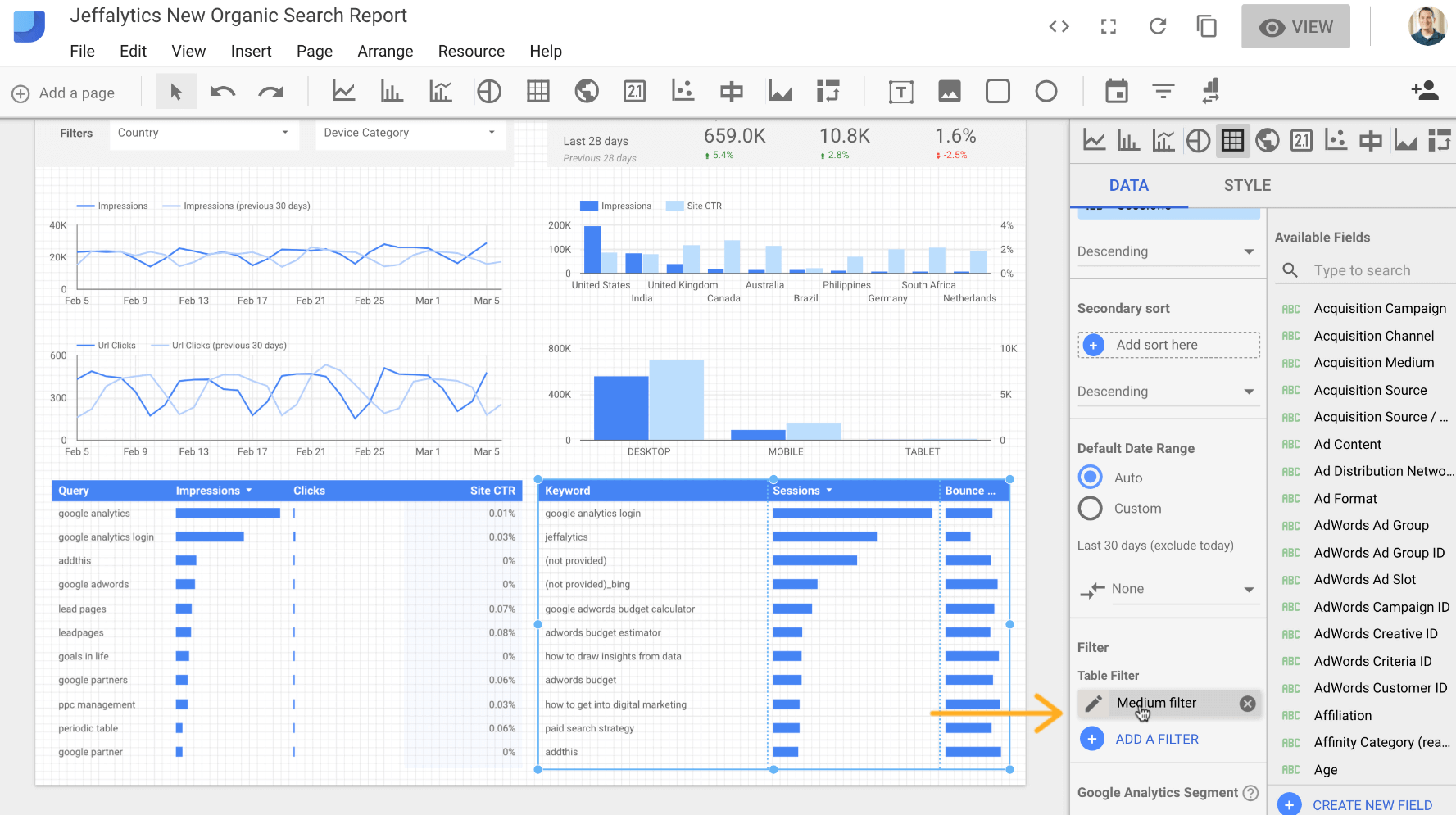This screenshot has width=1456, height=815.
Task: Click the share report add-person icon
Action: (1425, 90)
